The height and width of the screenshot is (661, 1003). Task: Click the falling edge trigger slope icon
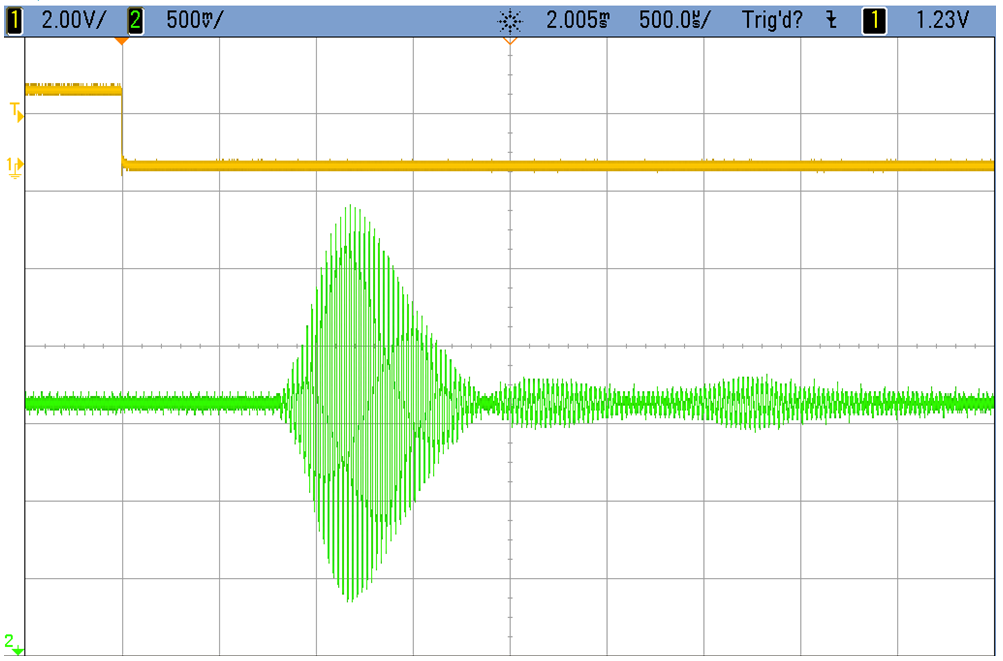coord(831,20)
